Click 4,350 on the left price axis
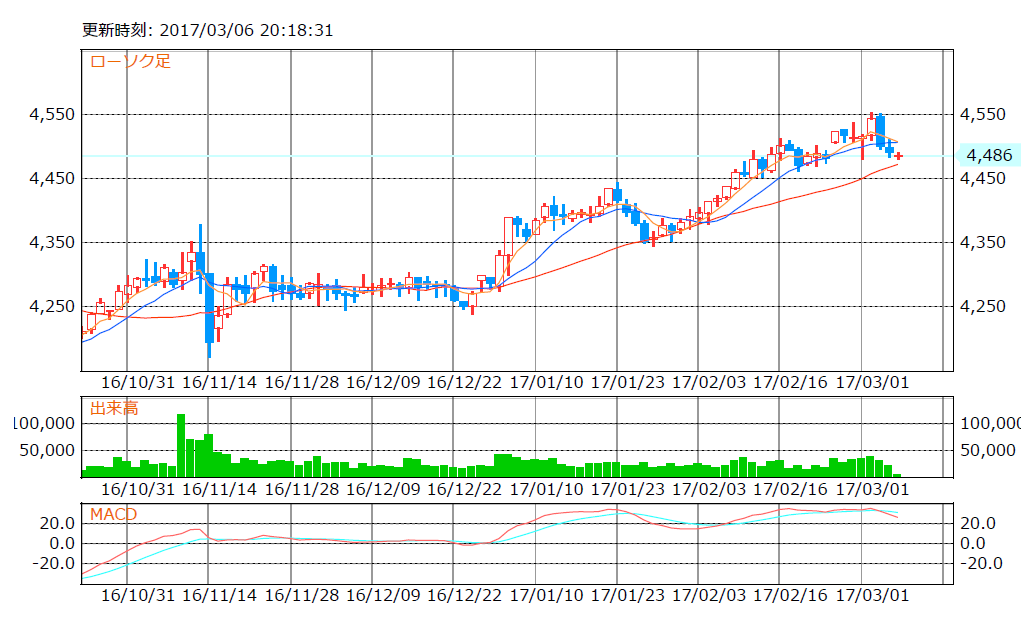Image resolution: width=1023 pixels, height=624 pixels. [52, 242]
